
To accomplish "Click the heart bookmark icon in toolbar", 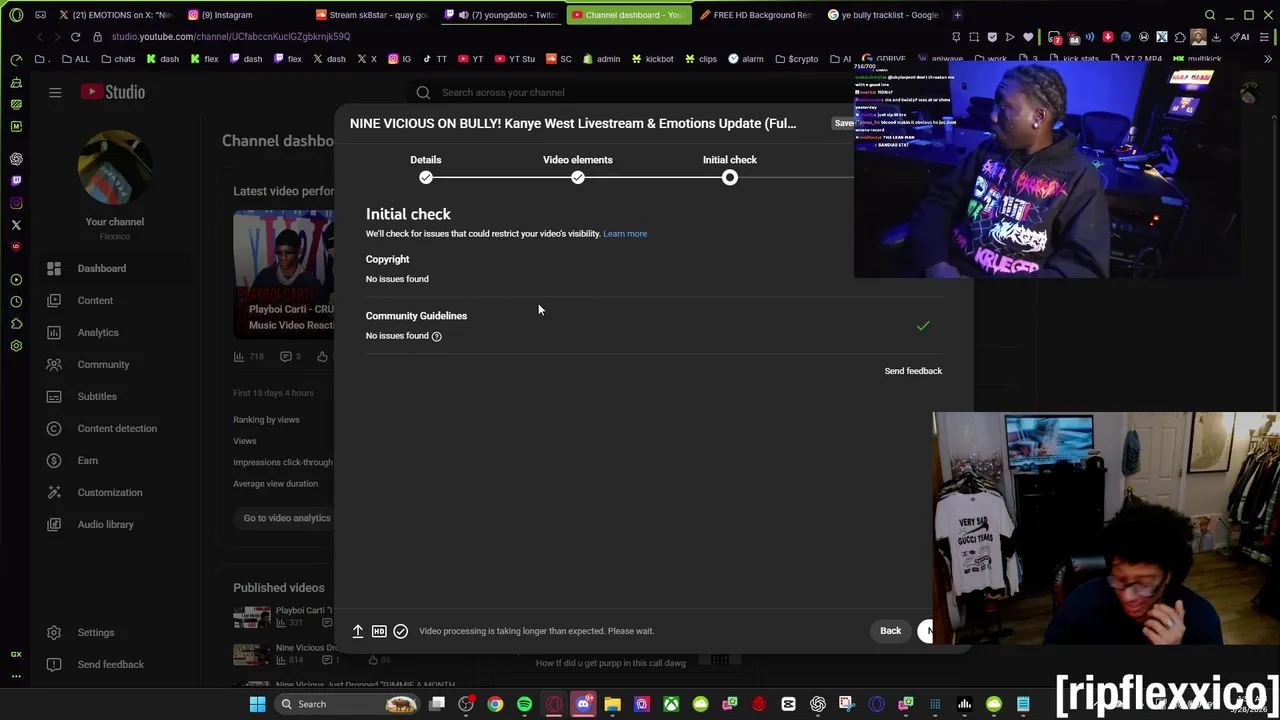I will [1028, 37].
